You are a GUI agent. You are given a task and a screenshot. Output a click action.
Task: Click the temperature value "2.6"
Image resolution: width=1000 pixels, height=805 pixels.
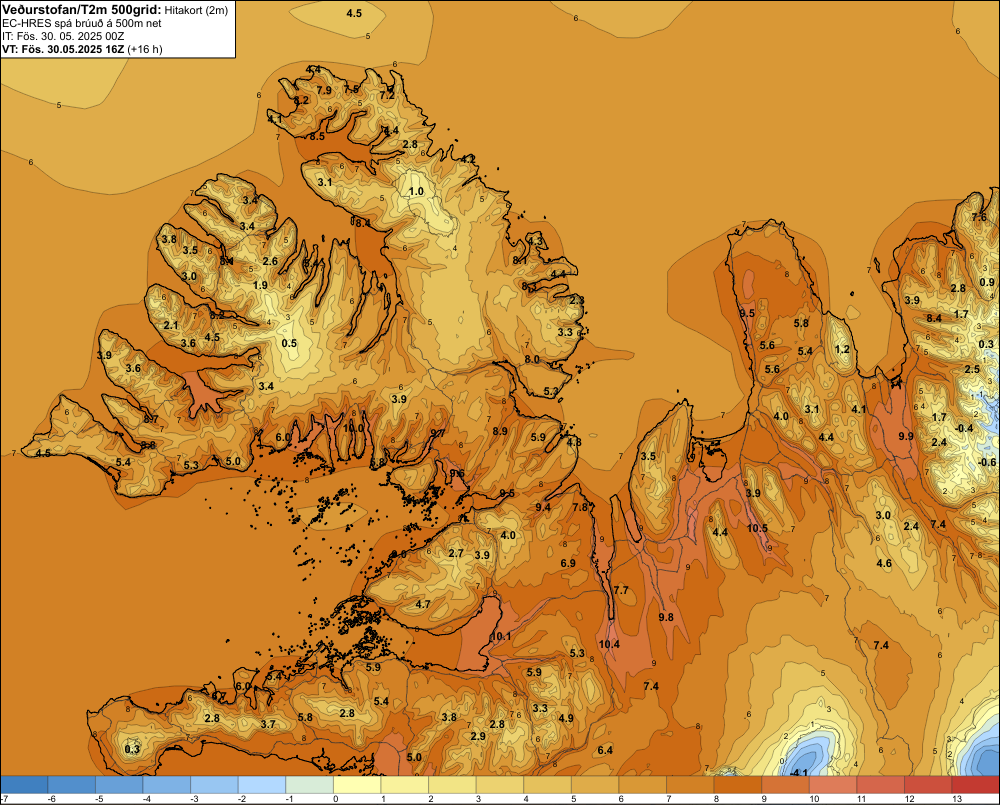(x=270, y=261)
